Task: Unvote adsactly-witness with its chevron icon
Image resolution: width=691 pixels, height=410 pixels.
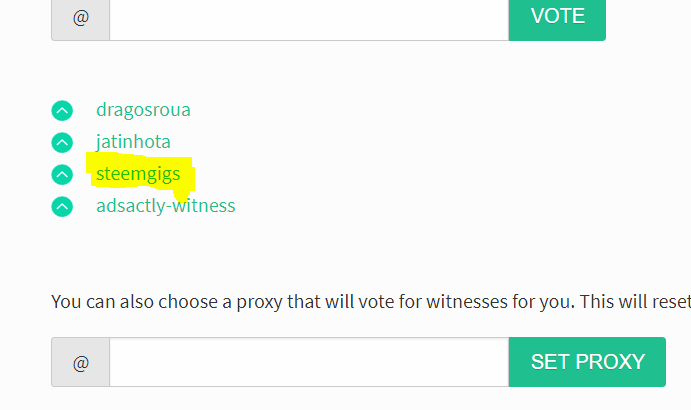Action: click(x=62, y=206)
